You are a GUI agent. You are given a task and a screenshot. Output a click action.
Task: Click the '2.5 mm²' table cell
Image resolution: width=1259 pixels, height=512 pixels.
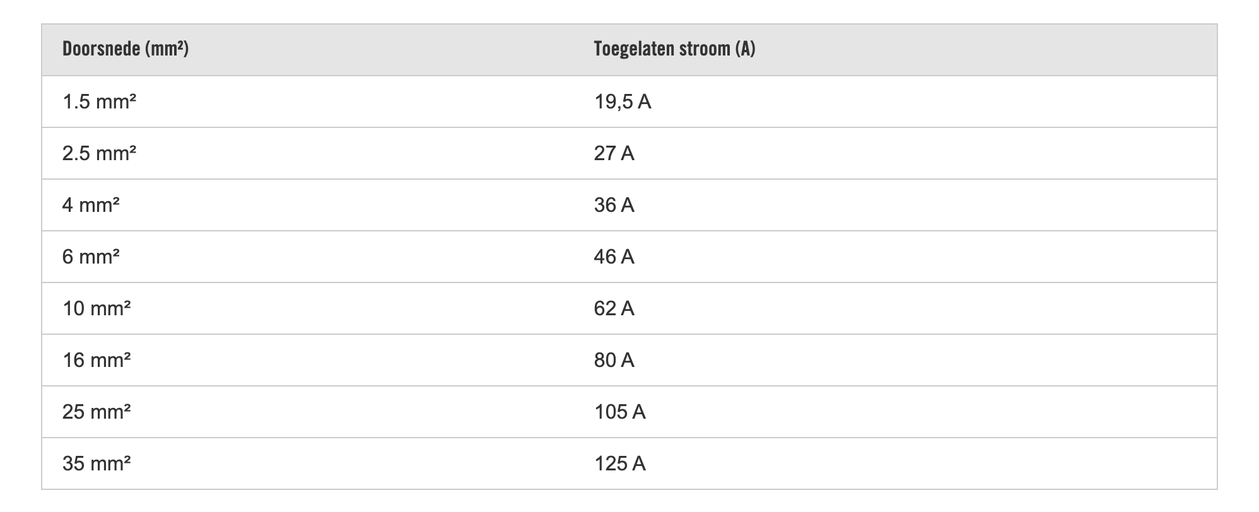point(99,153)
